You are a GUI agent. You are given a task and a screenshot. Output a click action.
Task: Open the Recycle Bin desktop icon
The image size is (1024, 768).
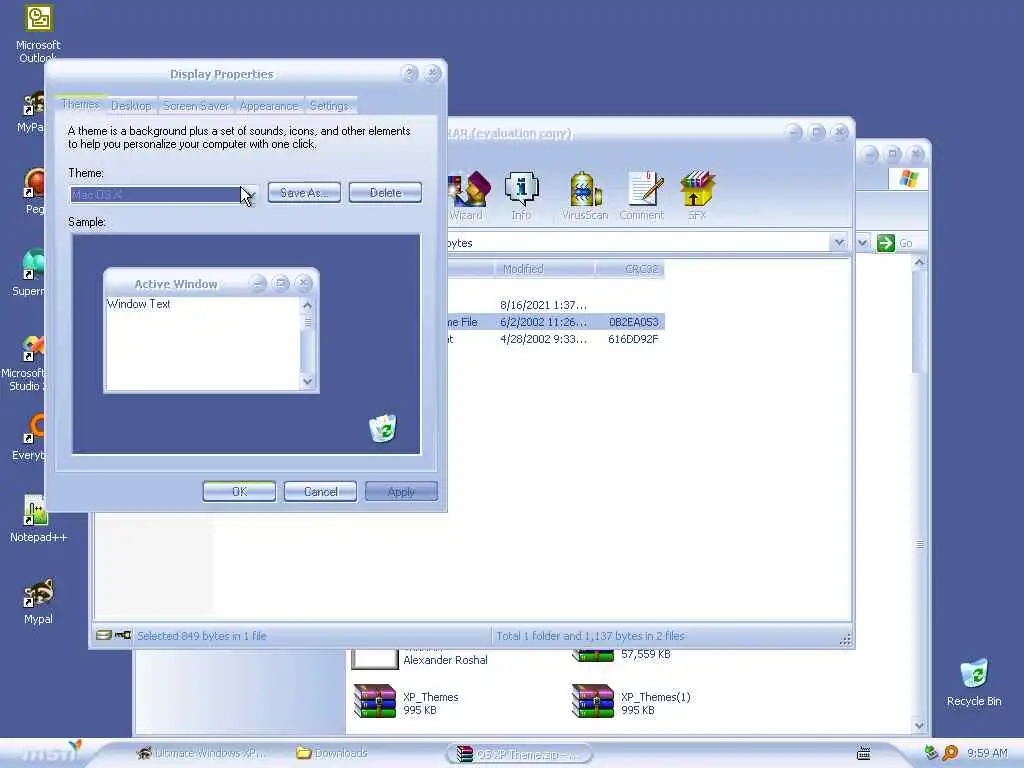tap(974, 682)
